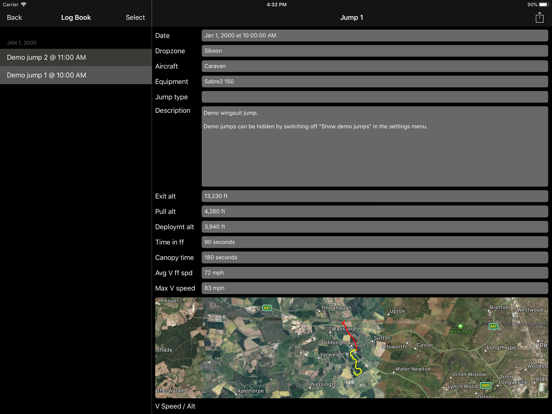Tap the Wi-Fi icon in status bar

pyautogui.click(x=24, y=5)
